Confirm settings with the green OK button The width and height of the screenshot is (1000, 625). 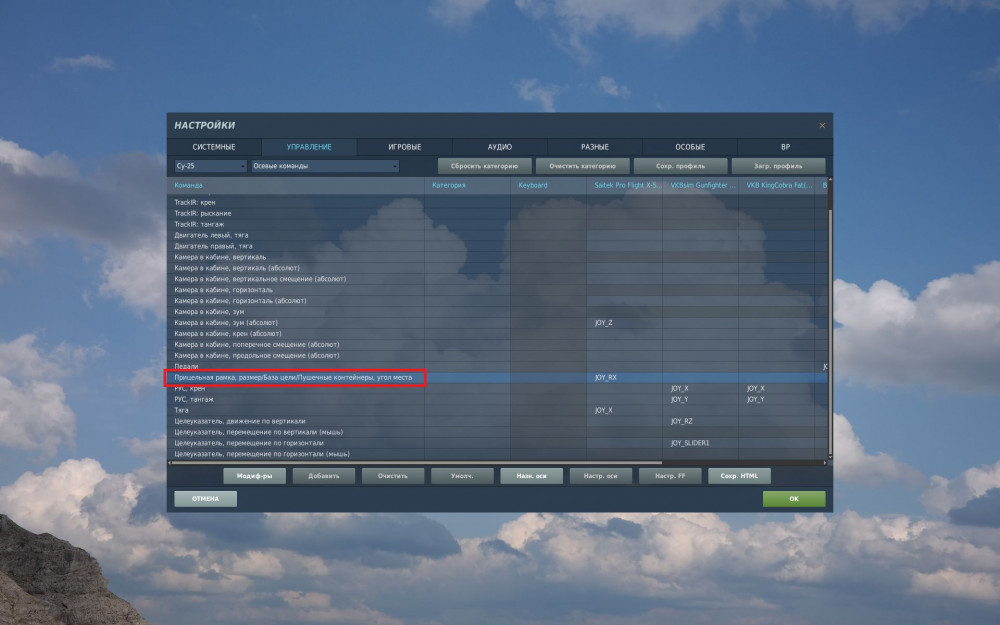(794, 499)
